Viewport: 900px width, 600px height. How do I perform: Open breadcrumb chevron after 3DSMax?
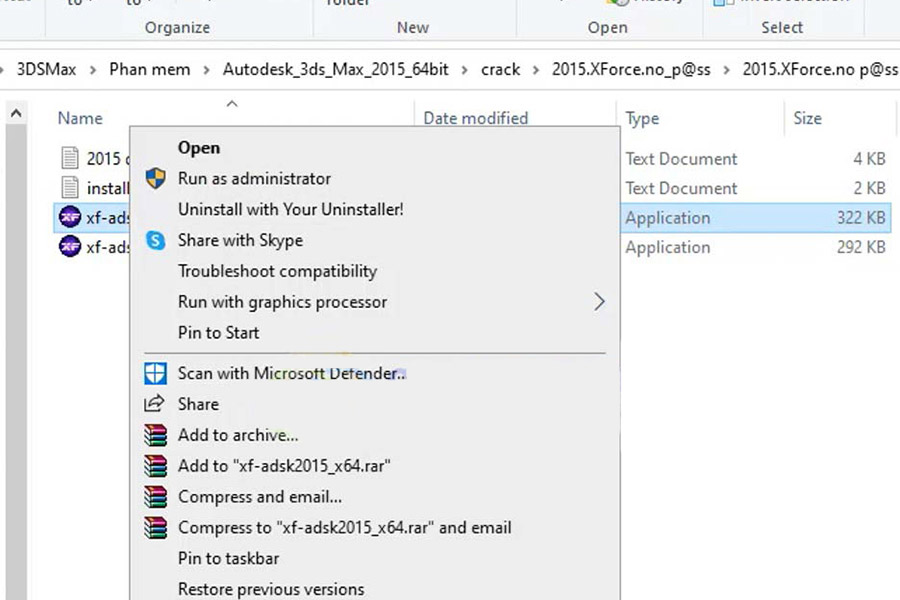tap(92, 70)
